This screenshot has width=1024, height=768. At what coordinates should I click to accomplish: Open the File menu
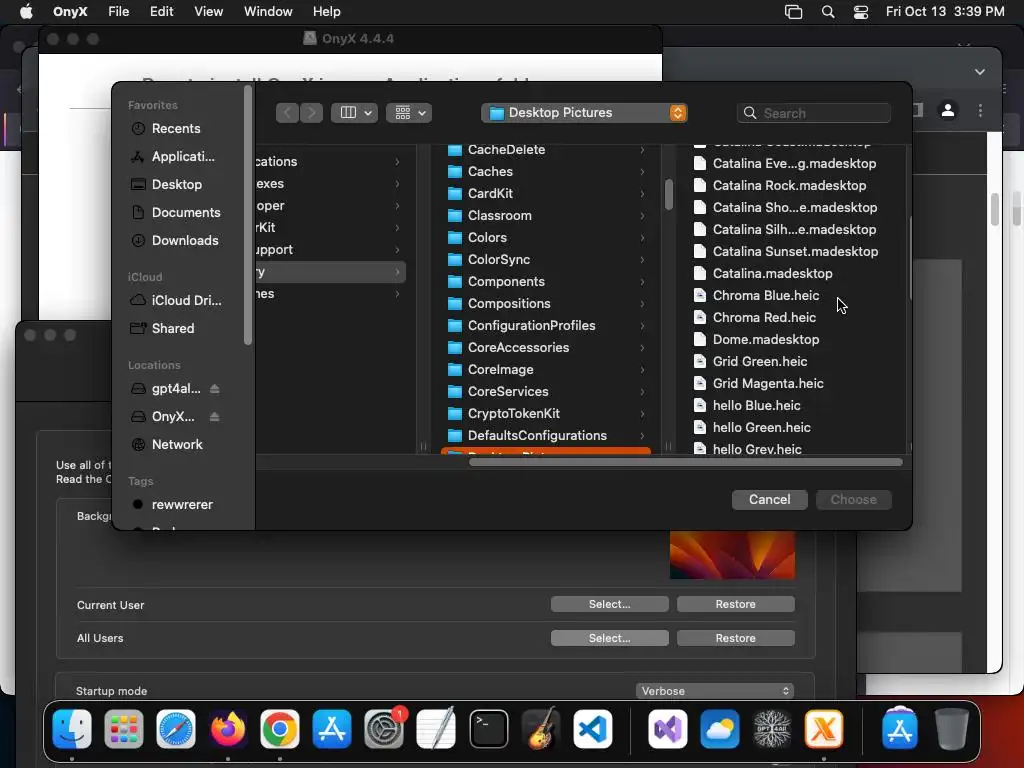118,12
